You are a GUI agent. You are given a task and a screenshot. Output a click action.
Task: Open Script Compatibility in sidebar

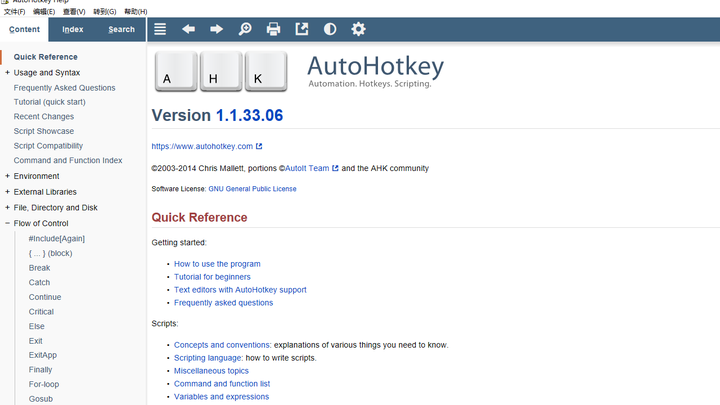point(48,146)
